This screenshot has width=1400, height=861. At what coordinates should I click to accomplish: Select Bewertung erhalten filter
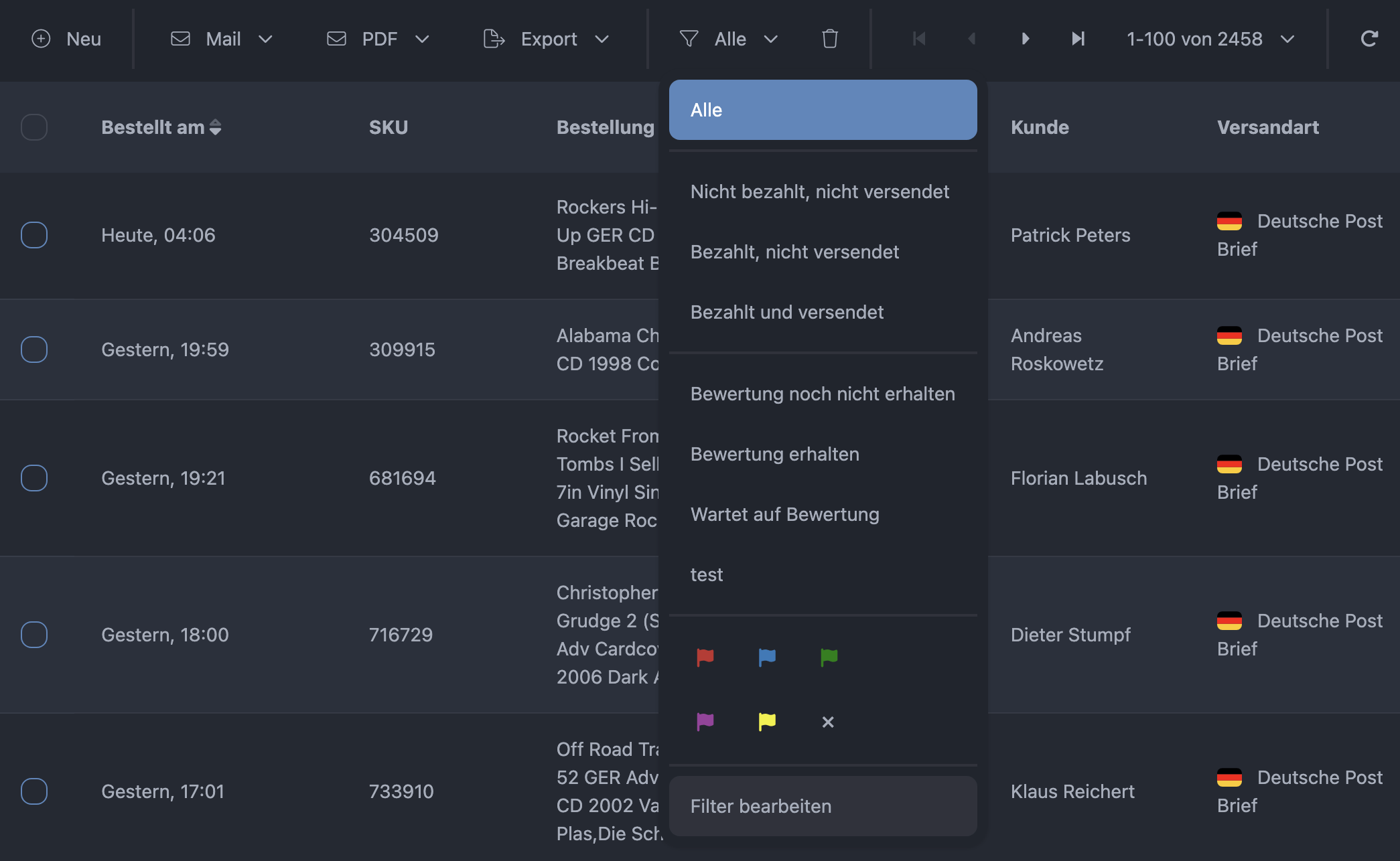823,454
